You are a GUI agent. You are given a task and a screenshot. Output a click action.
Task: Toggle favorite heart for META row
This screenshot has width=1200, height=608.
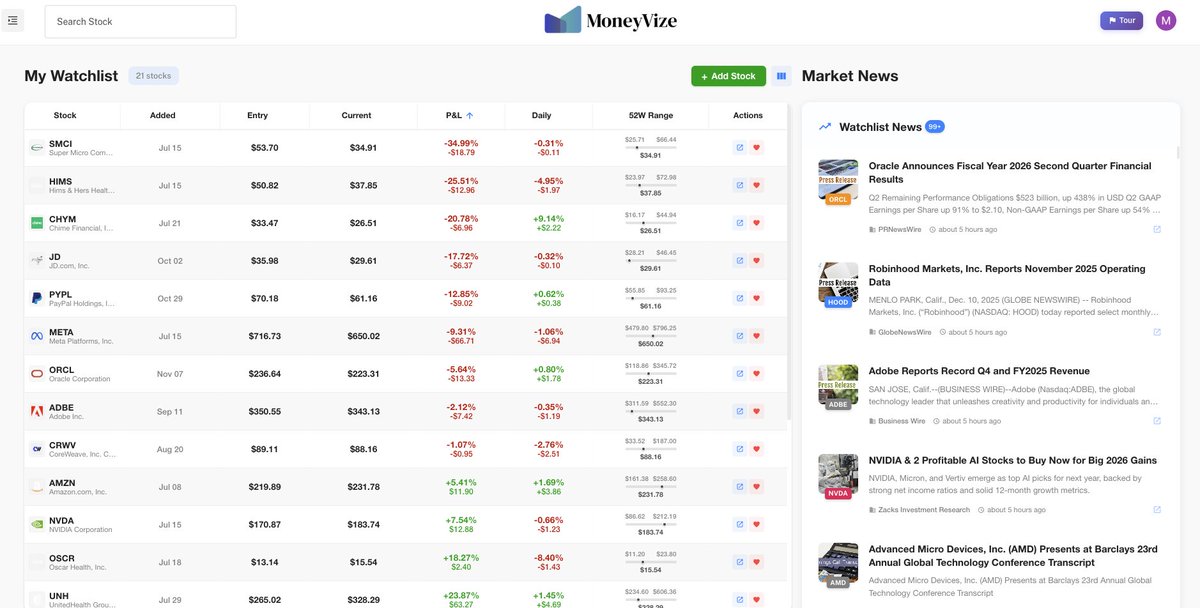coord(756,336)
